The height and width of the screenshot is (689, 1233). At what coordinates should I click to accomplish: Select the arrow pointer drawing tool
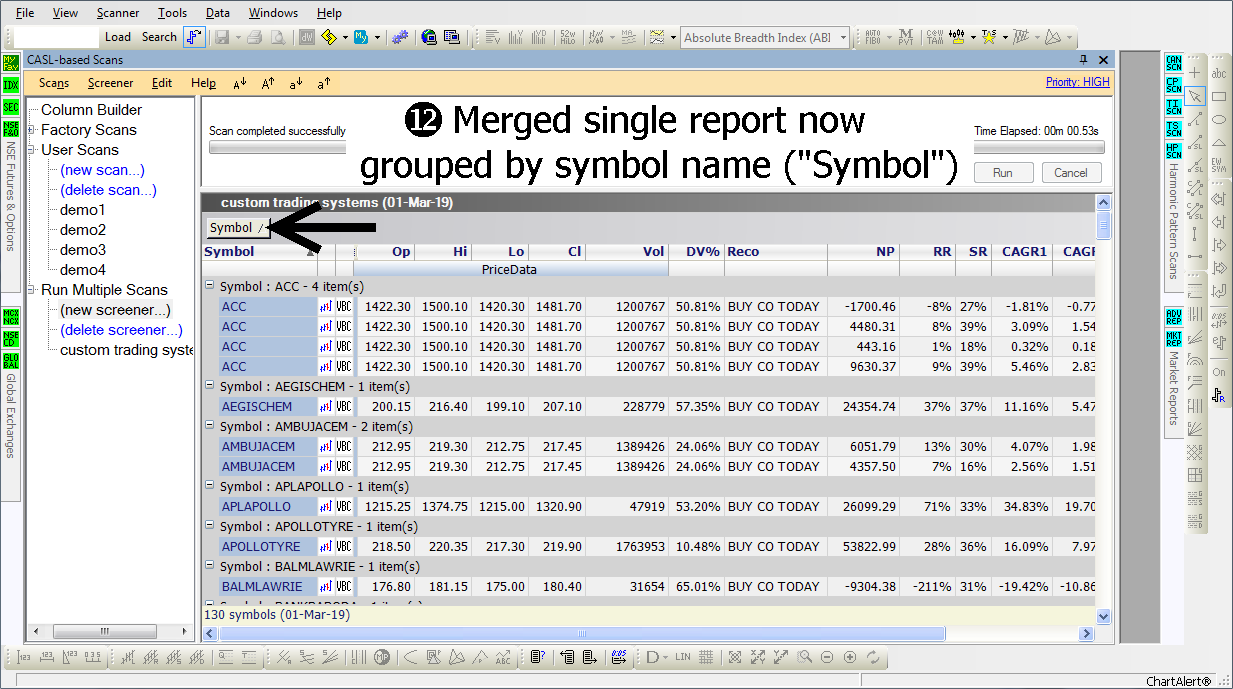tap(1194, 96)
